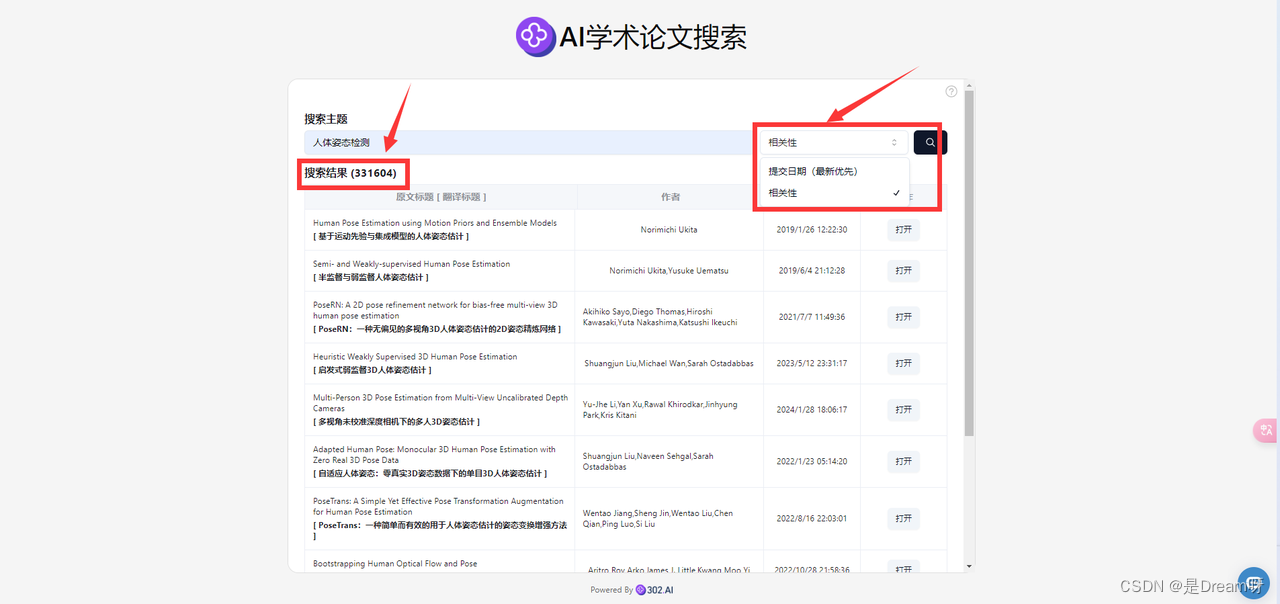Click the 302.AI footer link
This screenshot has height=604, width=1280.
(655, 590)
